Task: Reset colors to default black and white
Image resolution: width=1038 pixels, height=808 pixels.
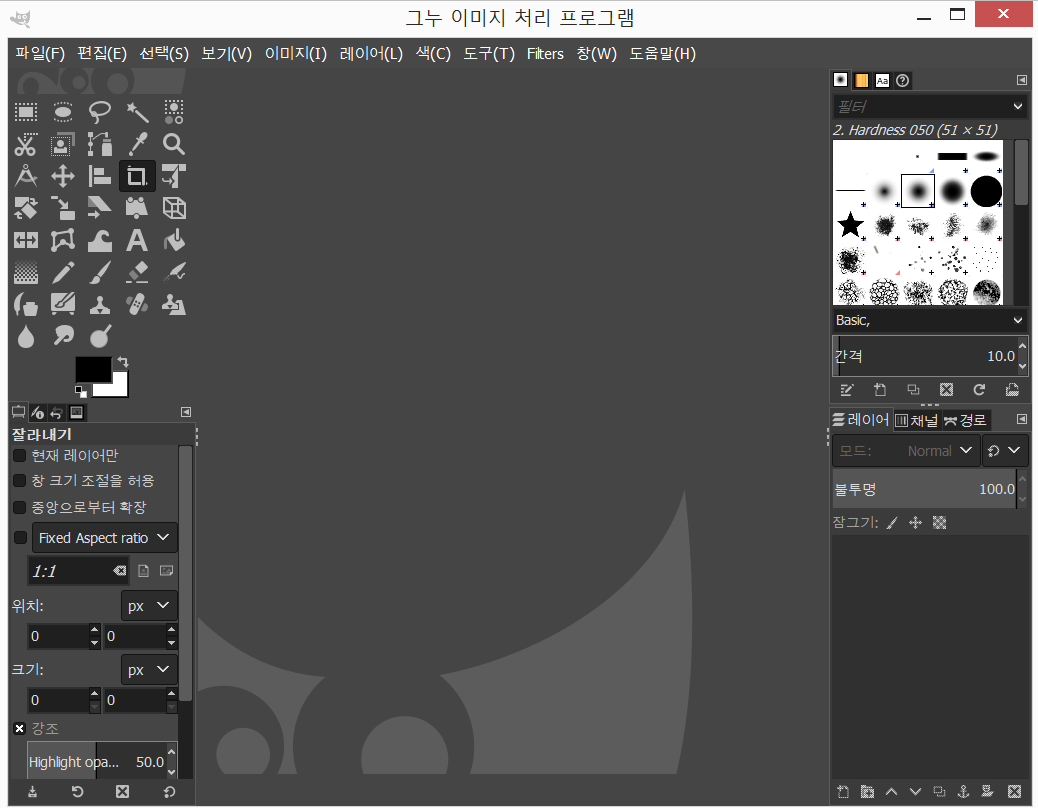Action: 81,391
